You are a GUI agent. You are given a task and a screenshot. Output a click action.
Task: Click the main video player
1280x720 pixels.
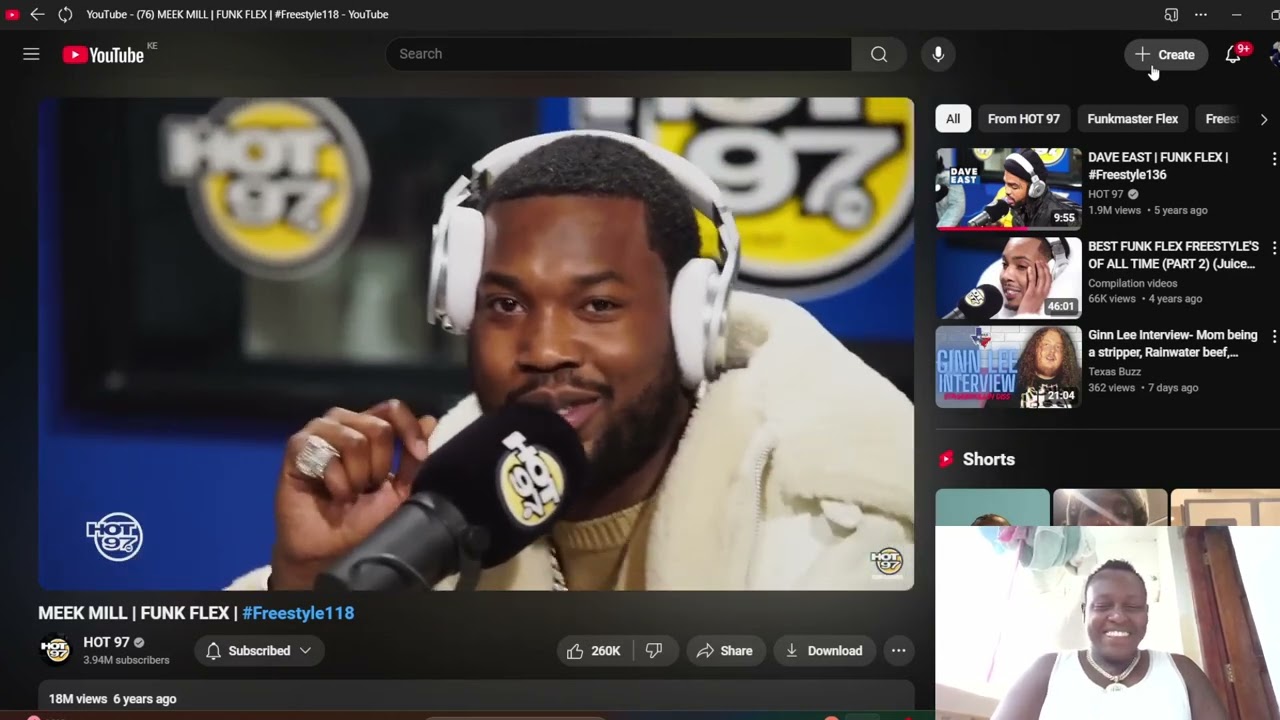click(x=476, y=344)
